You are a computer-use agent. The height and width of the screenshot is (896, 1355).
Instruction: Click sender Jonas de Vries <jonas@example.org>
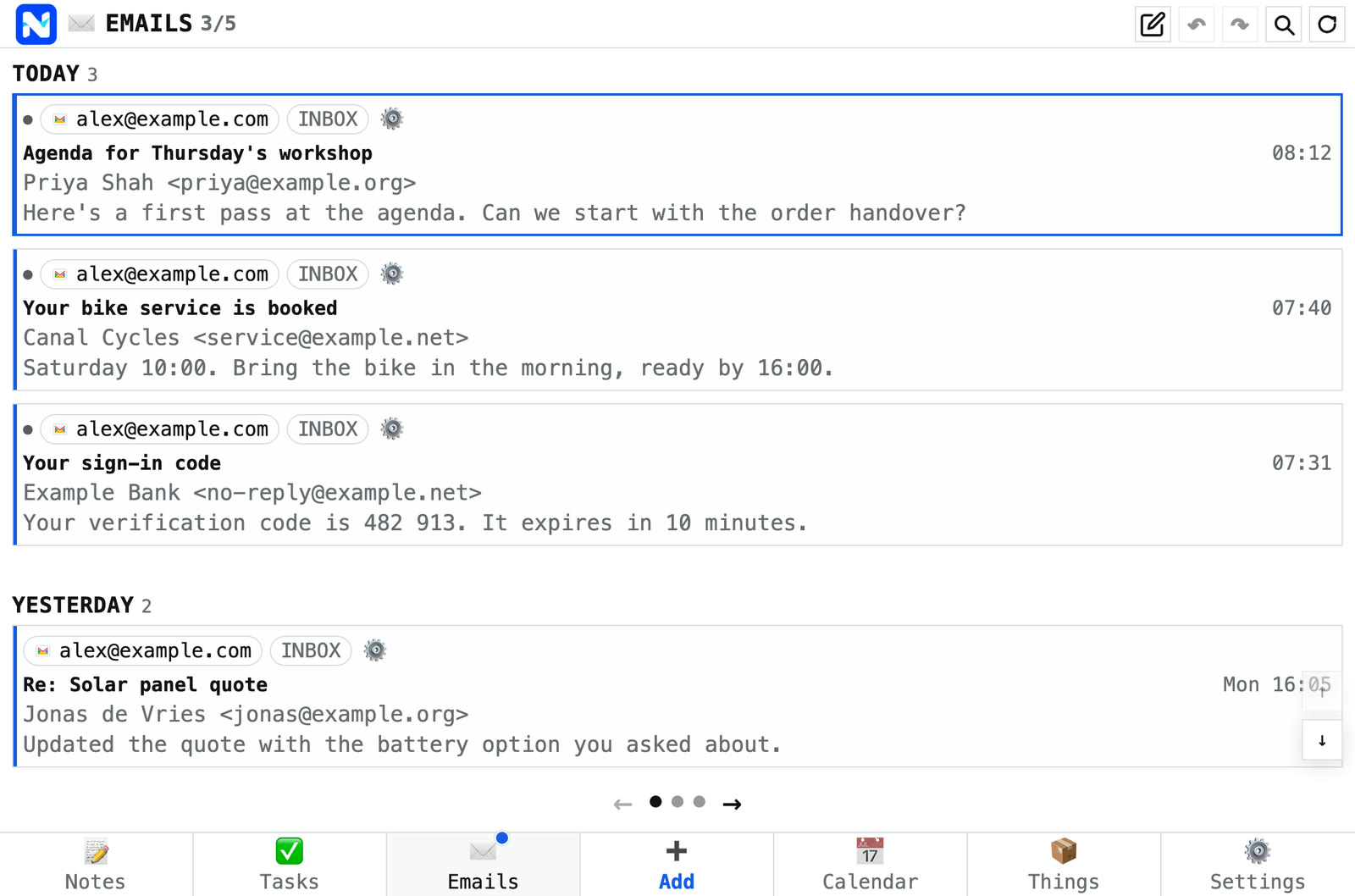tap(246, 715)
